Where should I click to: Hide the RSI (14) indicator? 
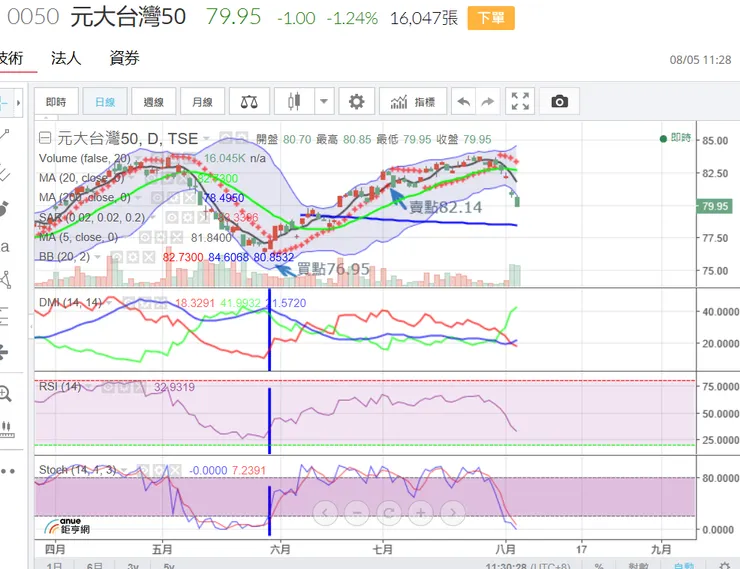108,387
